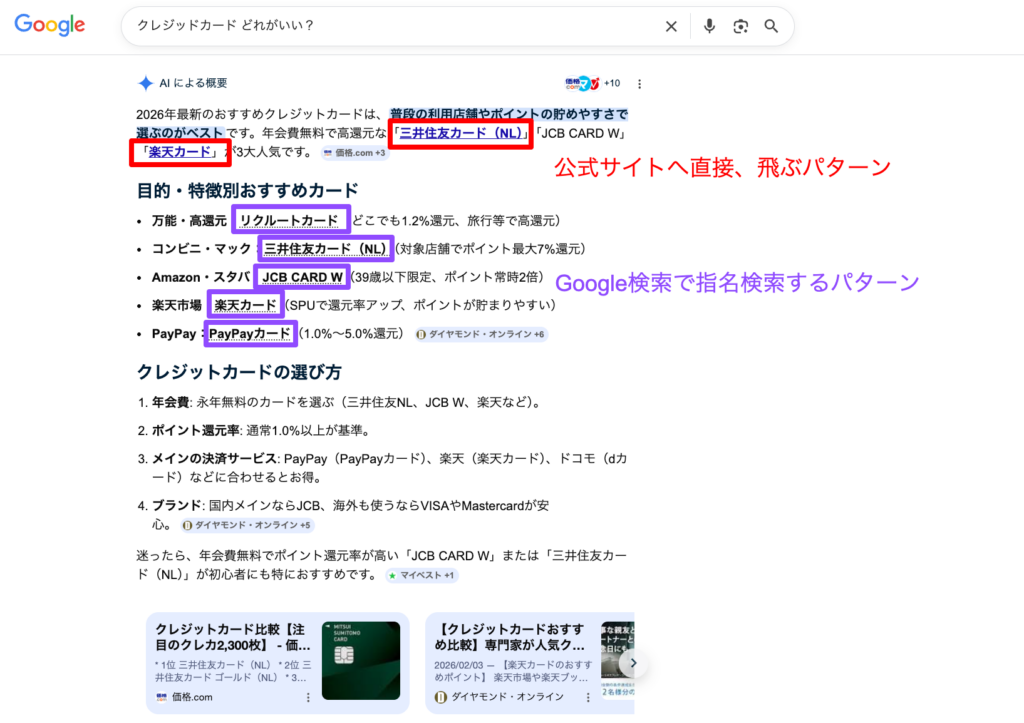
Task: Click JCB CARD W link in Amazon・スタバ row
Action: pyautogui.click(x=302, y=277)
